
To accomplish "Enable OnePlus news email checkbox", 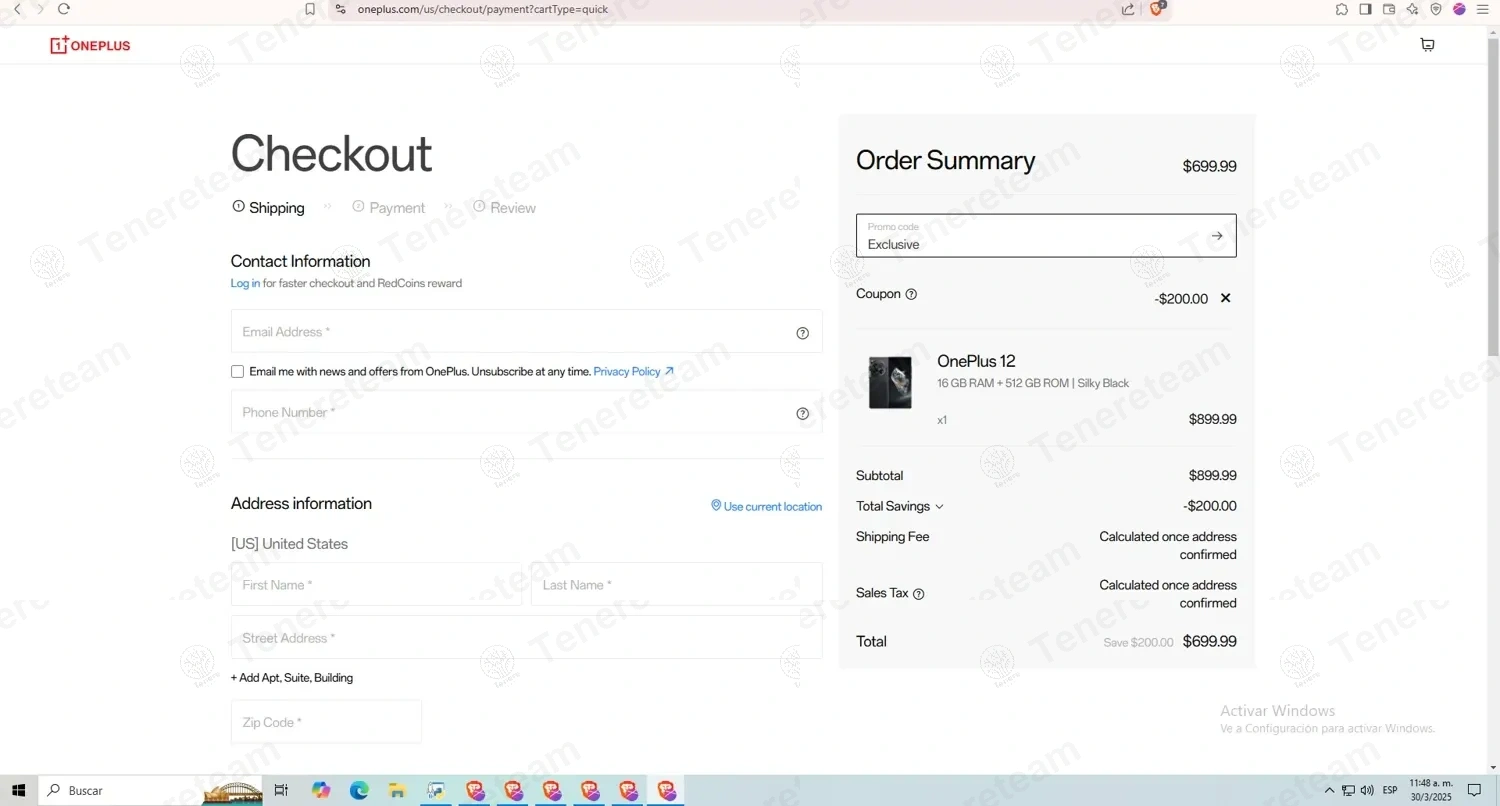I will tap(237, 372).
